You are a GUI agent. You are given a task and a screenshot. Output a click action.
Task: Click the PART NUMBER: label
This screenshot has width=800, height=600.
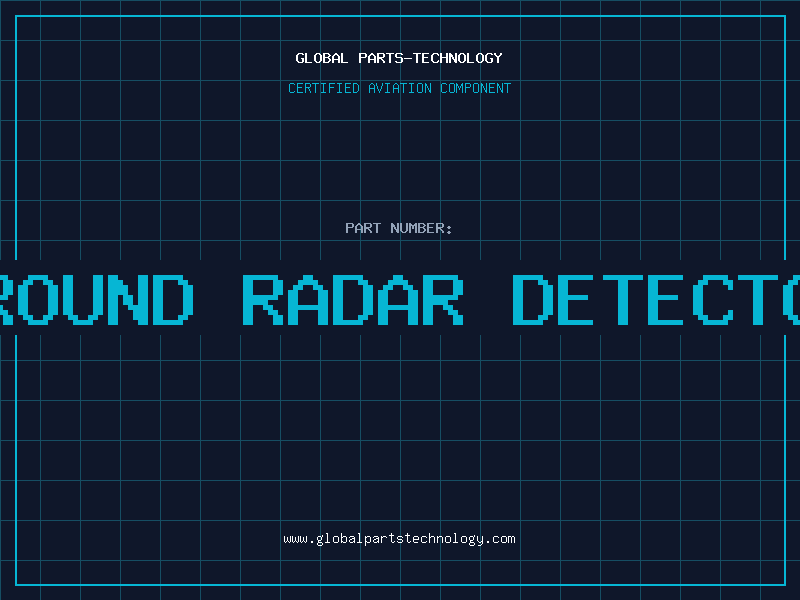(x=398, y=228)
